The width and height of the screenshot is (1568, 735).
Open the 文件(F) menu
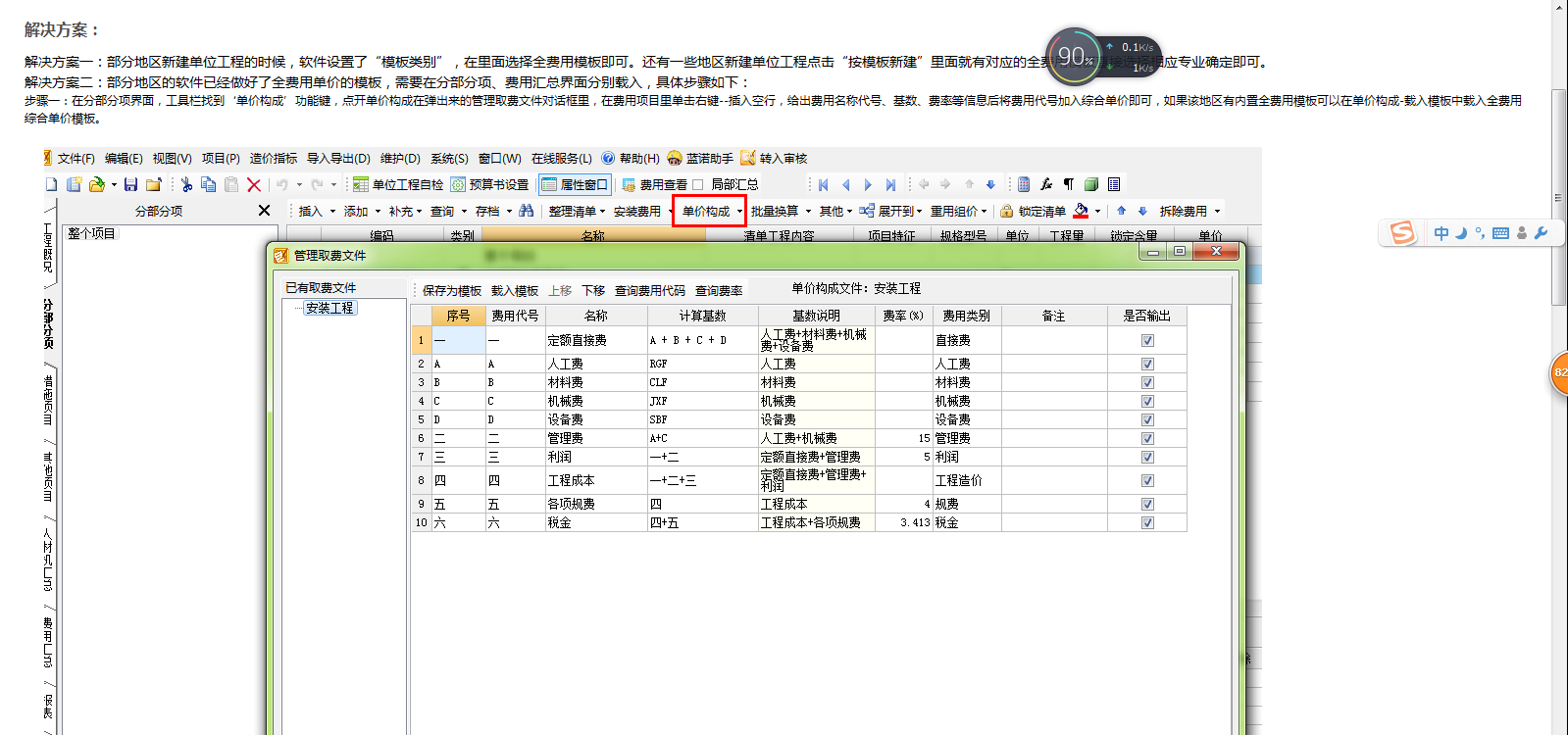point(76,158)
